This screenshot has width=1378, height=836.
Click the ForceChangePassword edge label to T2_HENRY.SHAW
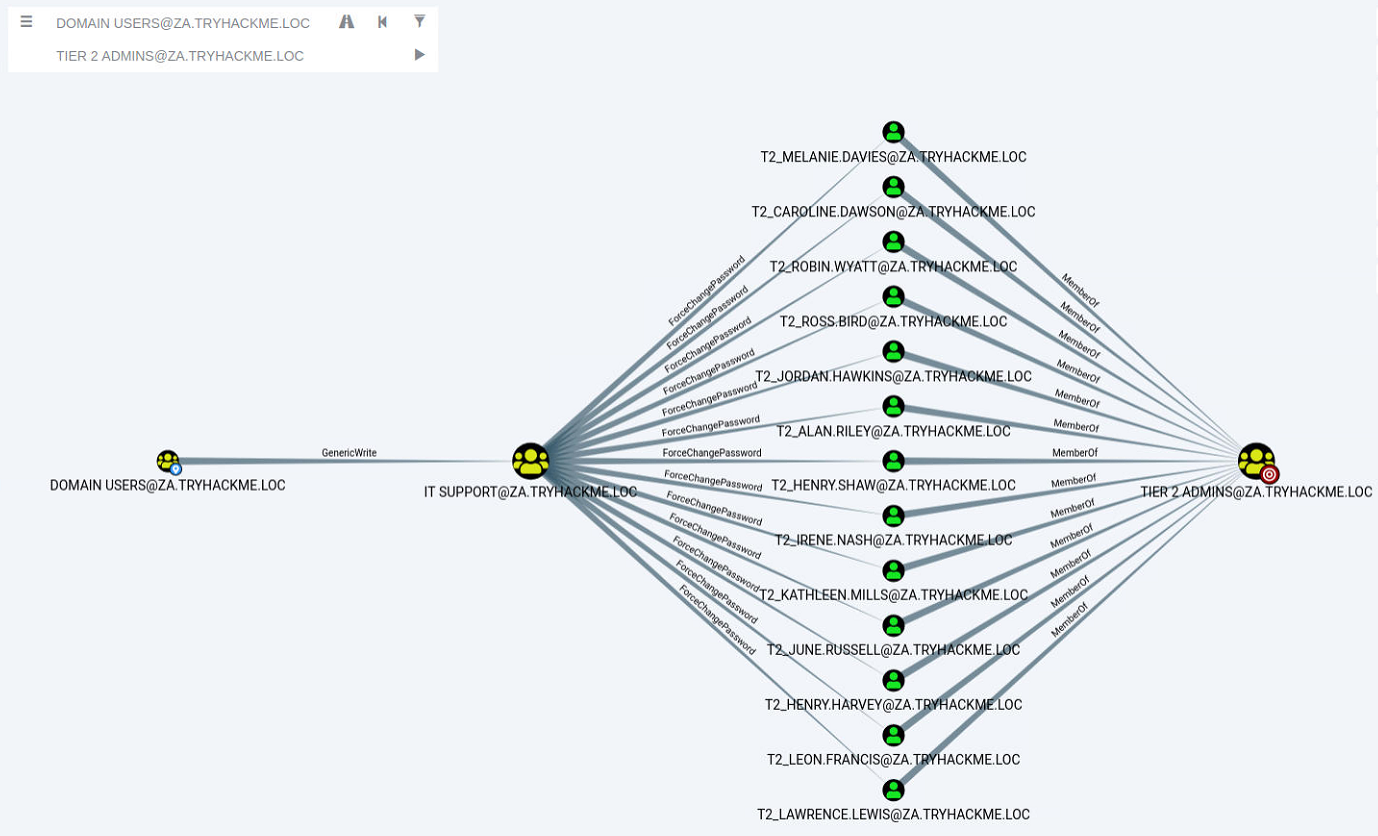711,453
